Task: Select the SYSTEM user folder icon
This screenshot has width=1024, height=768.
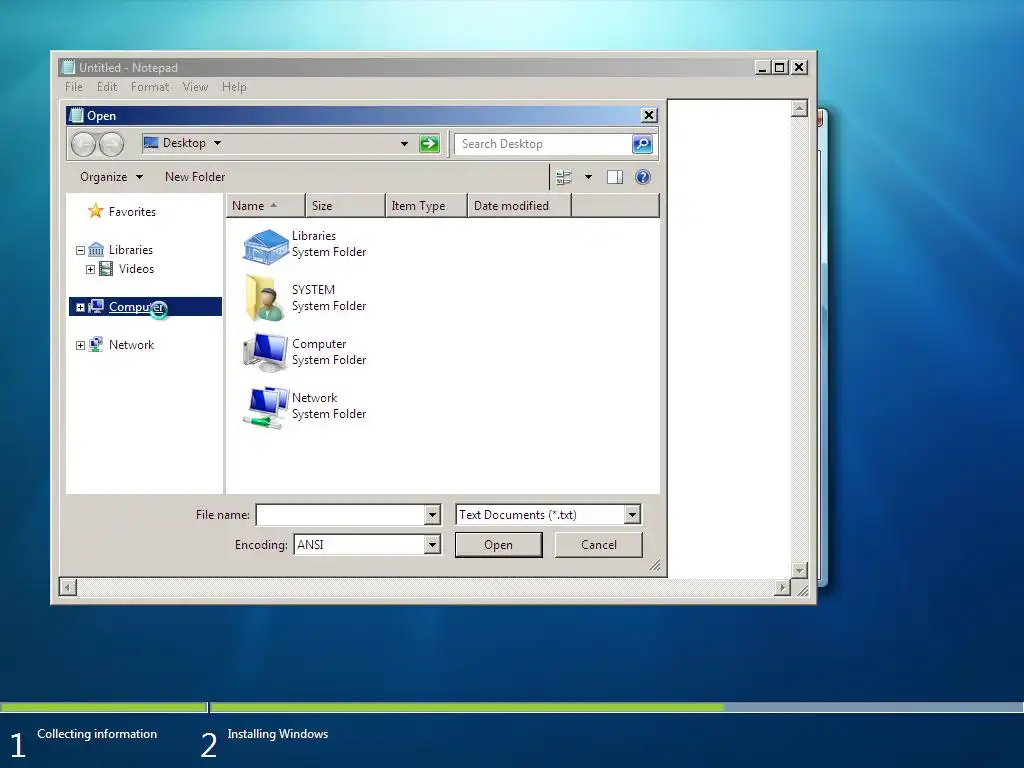Action: (x=264, y=298)
